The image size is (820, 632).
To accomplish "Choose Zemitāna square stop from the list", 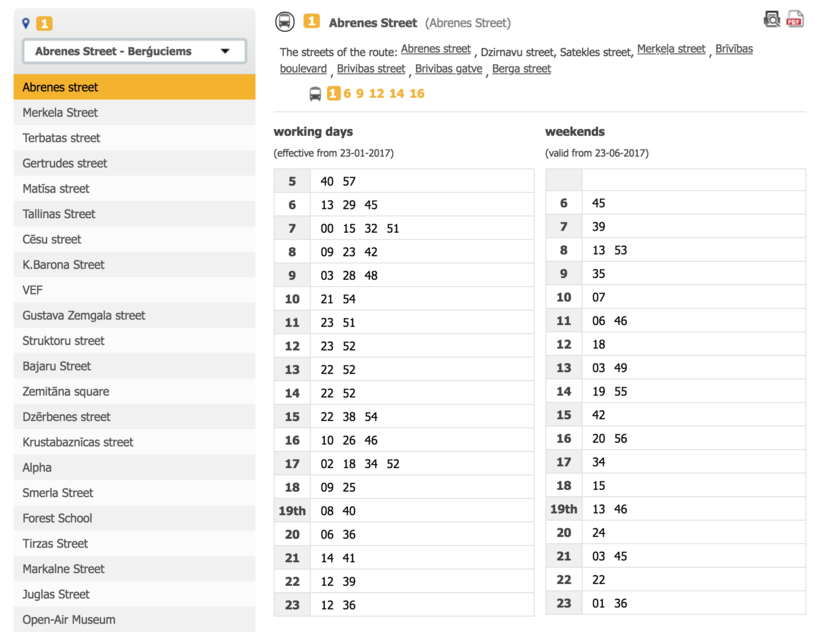I will (x=66, y=391).
